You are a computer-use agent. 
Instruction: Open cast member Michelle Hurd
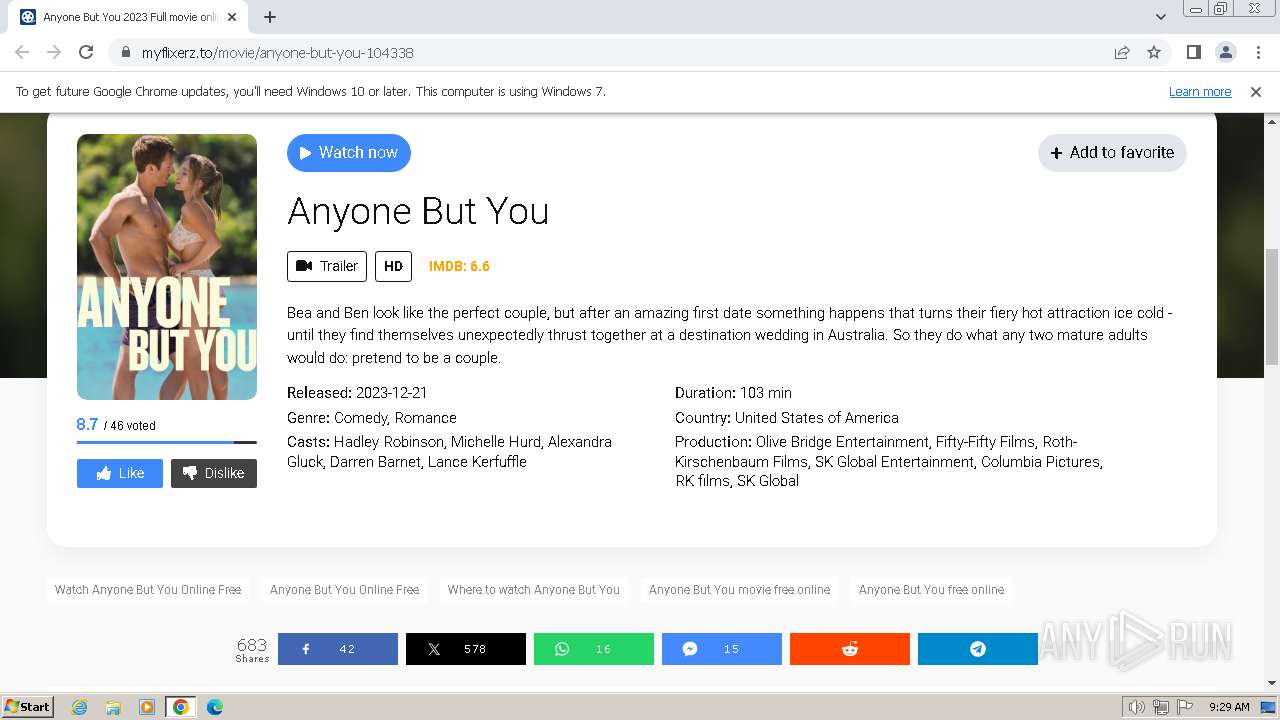tap(495, 441)
